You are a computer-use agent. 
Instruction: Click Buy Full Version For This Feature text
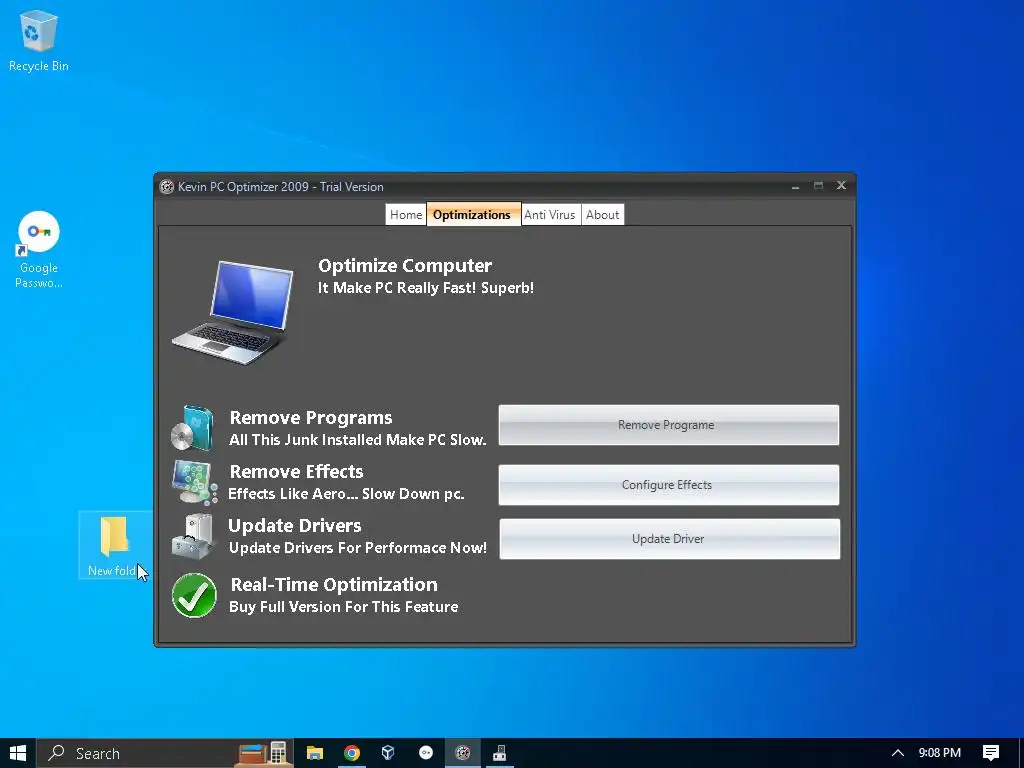pos(344,607)
